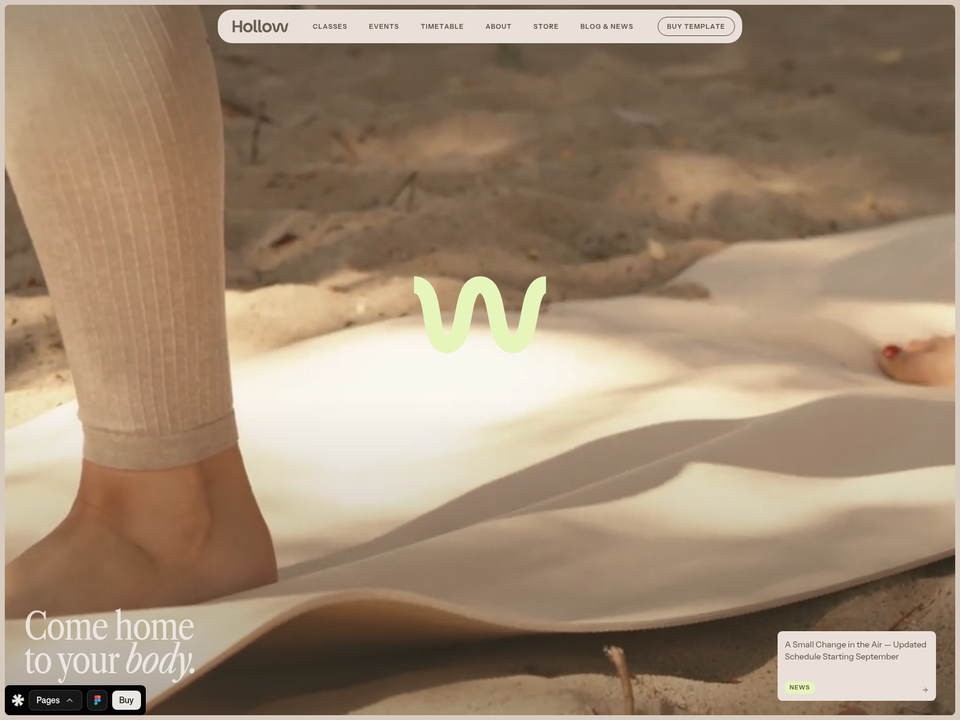Open the asterisk icon in bottom toolbar

[18, 700]
